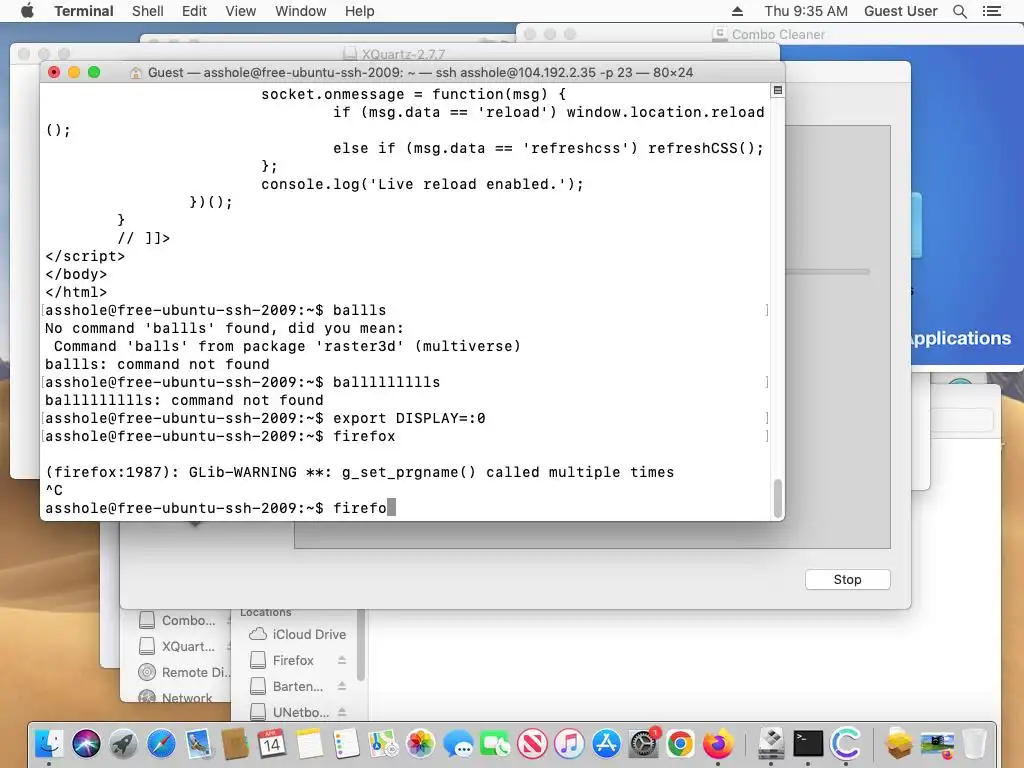Select Combo... volume in rear Finder sidebar

pyautogui.click(x=177, y=620)
